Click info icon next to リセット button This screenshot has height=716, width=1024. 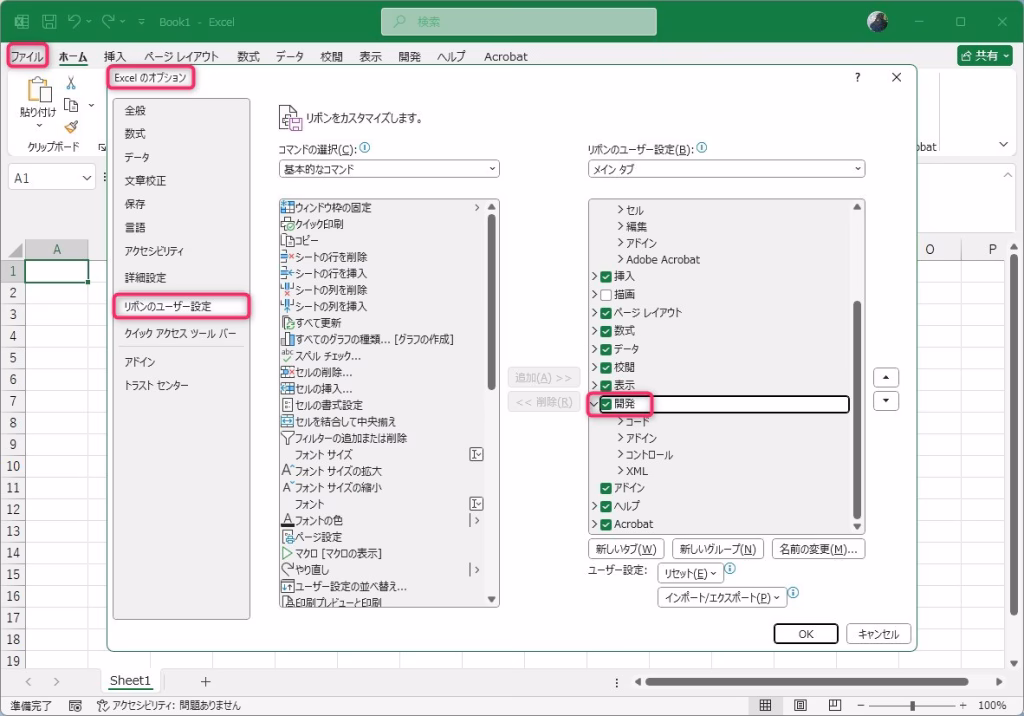730,569
